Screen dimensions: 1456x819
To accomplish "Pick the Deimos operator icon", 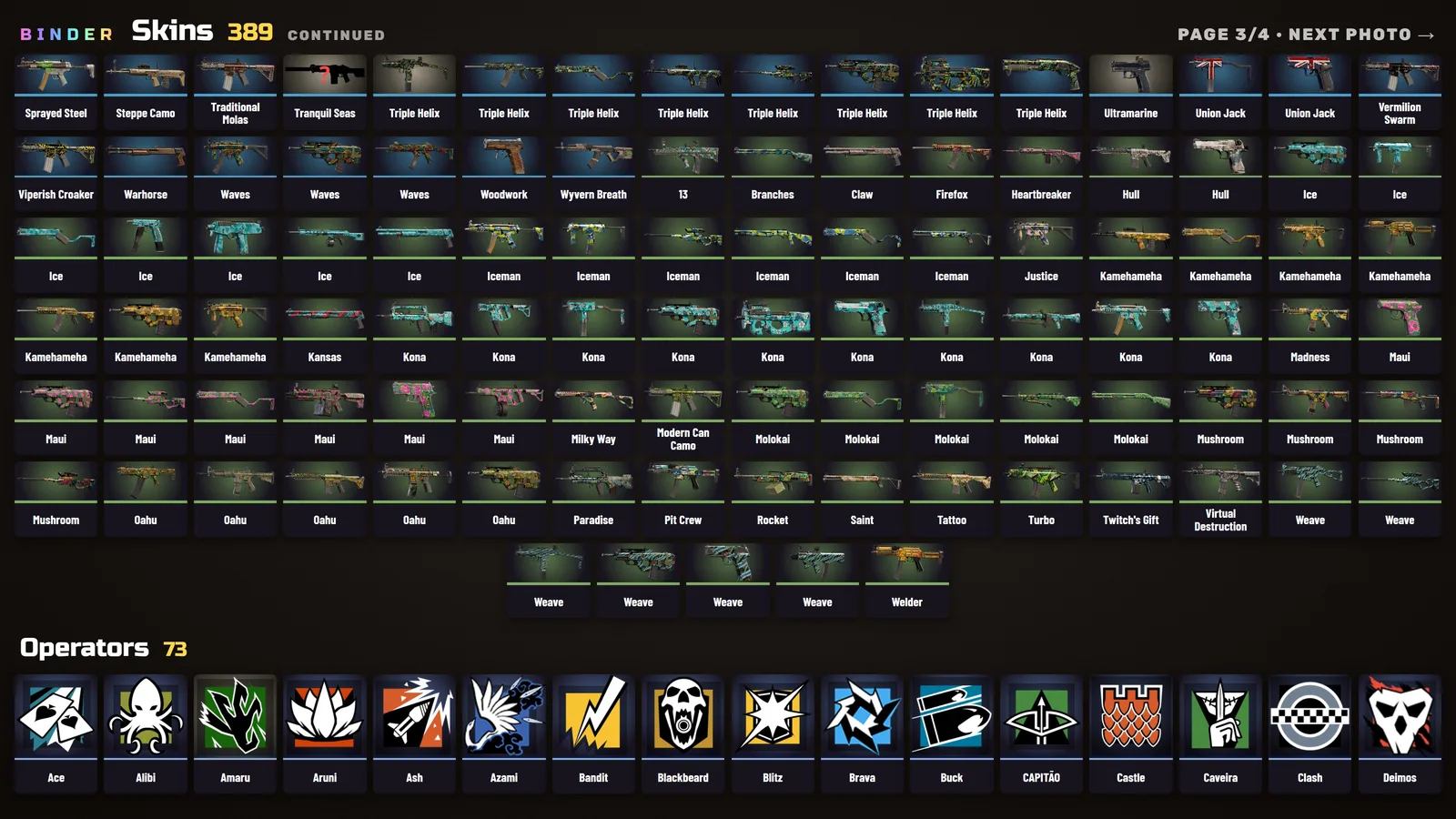I will 1400,717.
